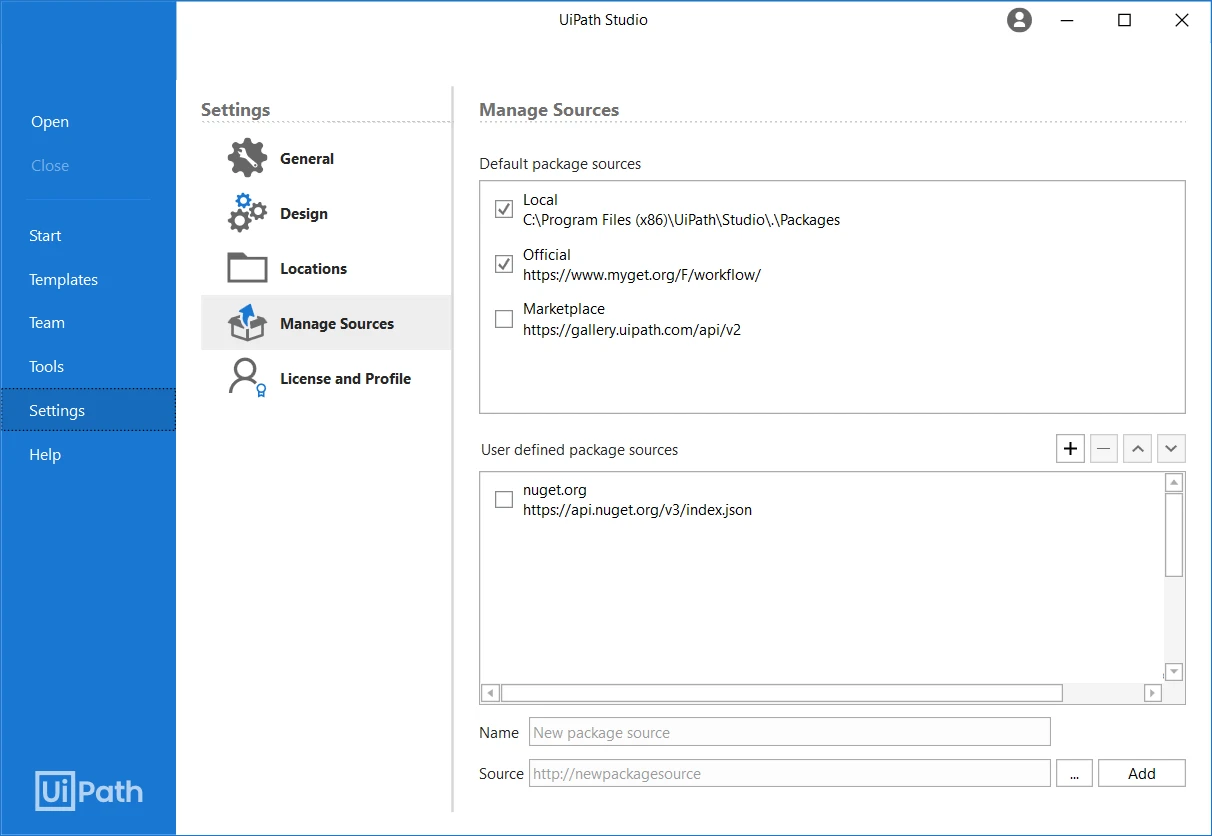
Task: Switch to Locations settings tab
Action: (326, 268)
